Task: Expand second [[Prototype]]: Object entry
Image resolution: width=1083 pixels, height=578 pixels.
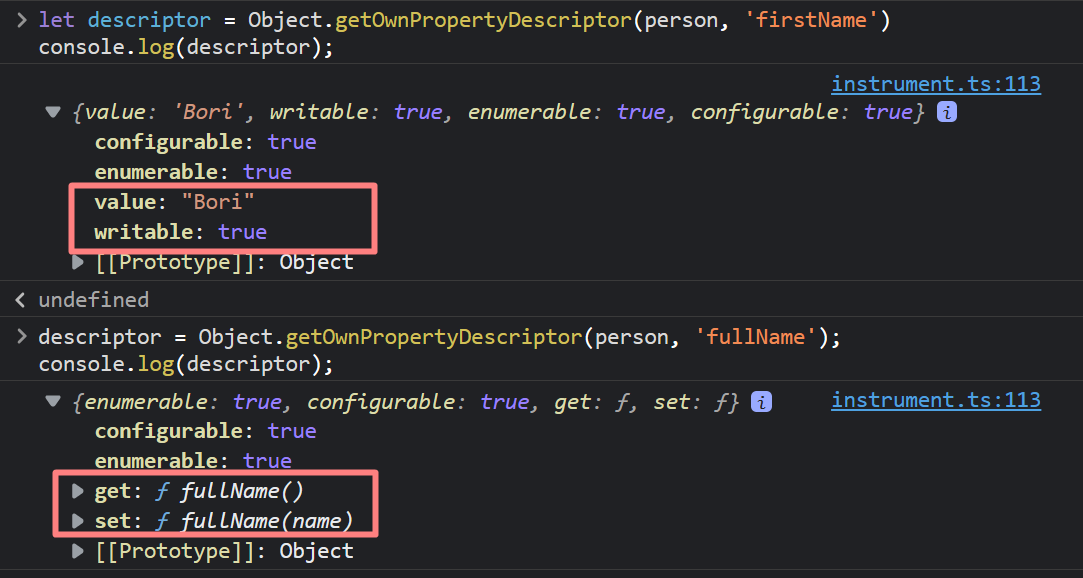Action: [78, 551]
